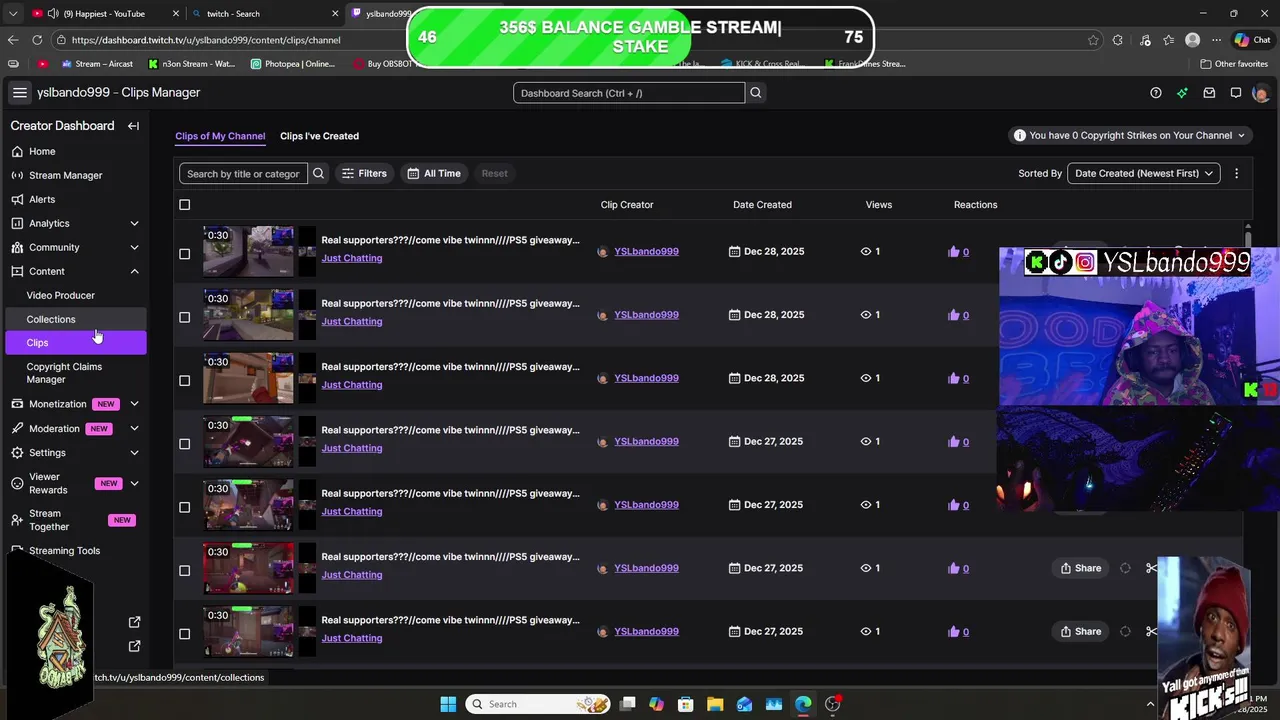Open File Explorer from the taskbar

pos(714,704)
